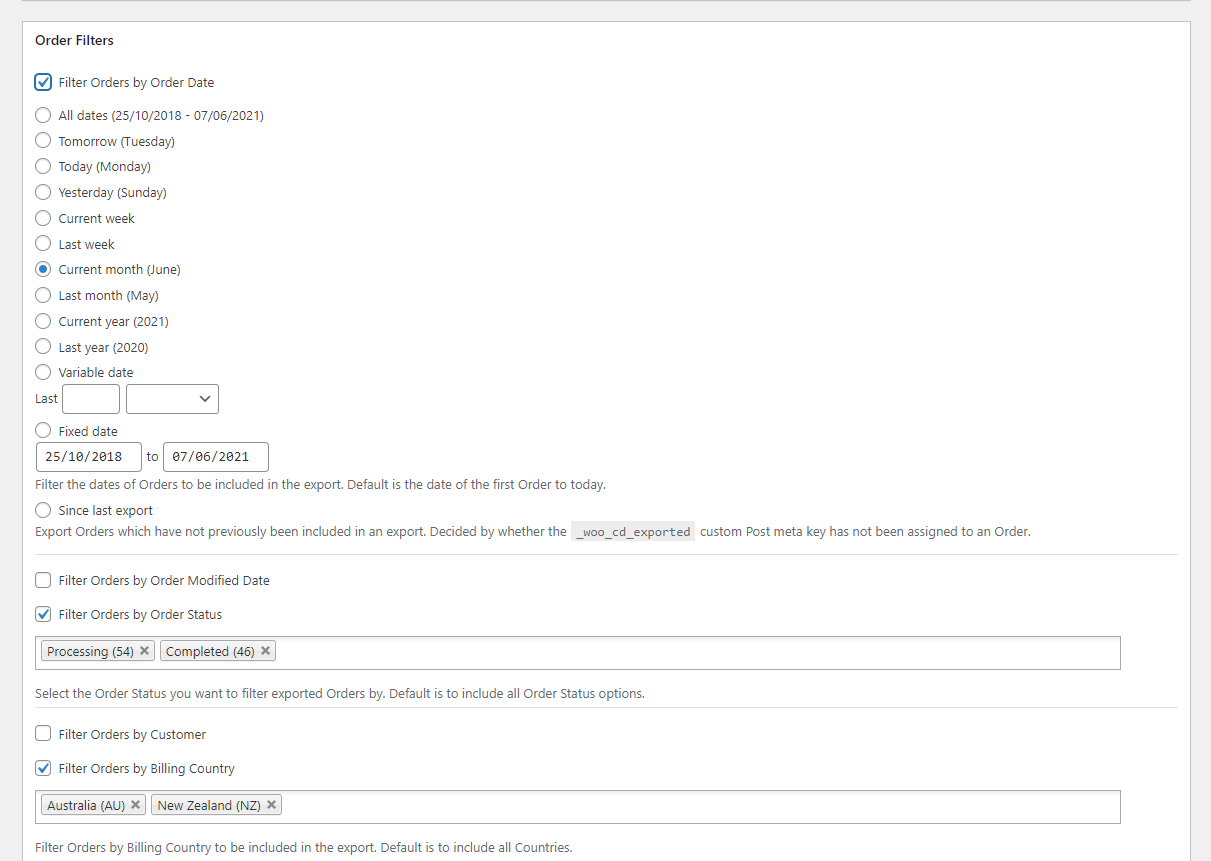
Task: Remove the New Zealand (NZ) country tag
Action: 271,805
